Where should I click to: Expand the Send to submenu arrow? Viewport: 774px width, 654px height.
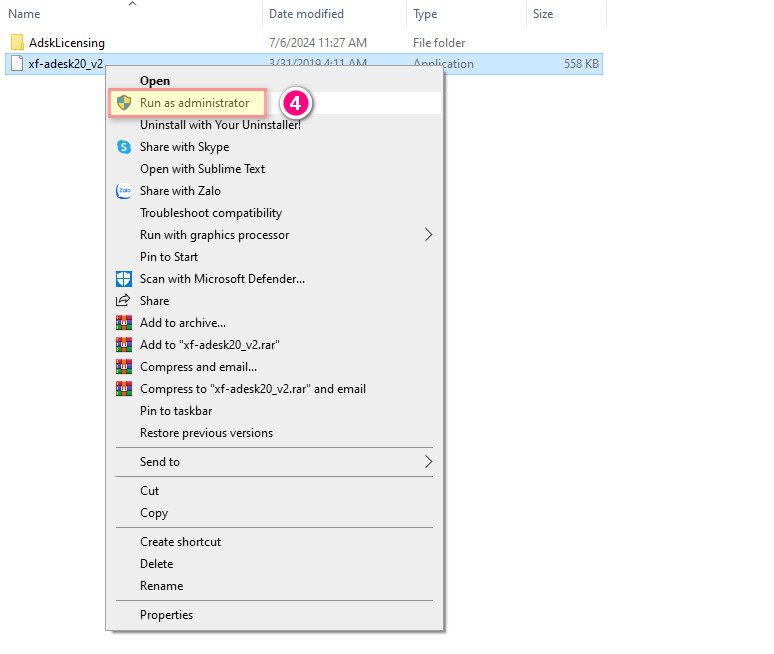coord(429,462)
